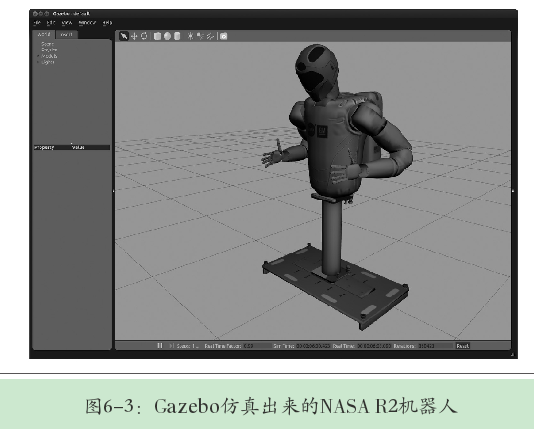Open the Window menu
The height and width of the screenshot is (429, 534).
(x=87, y=23)
